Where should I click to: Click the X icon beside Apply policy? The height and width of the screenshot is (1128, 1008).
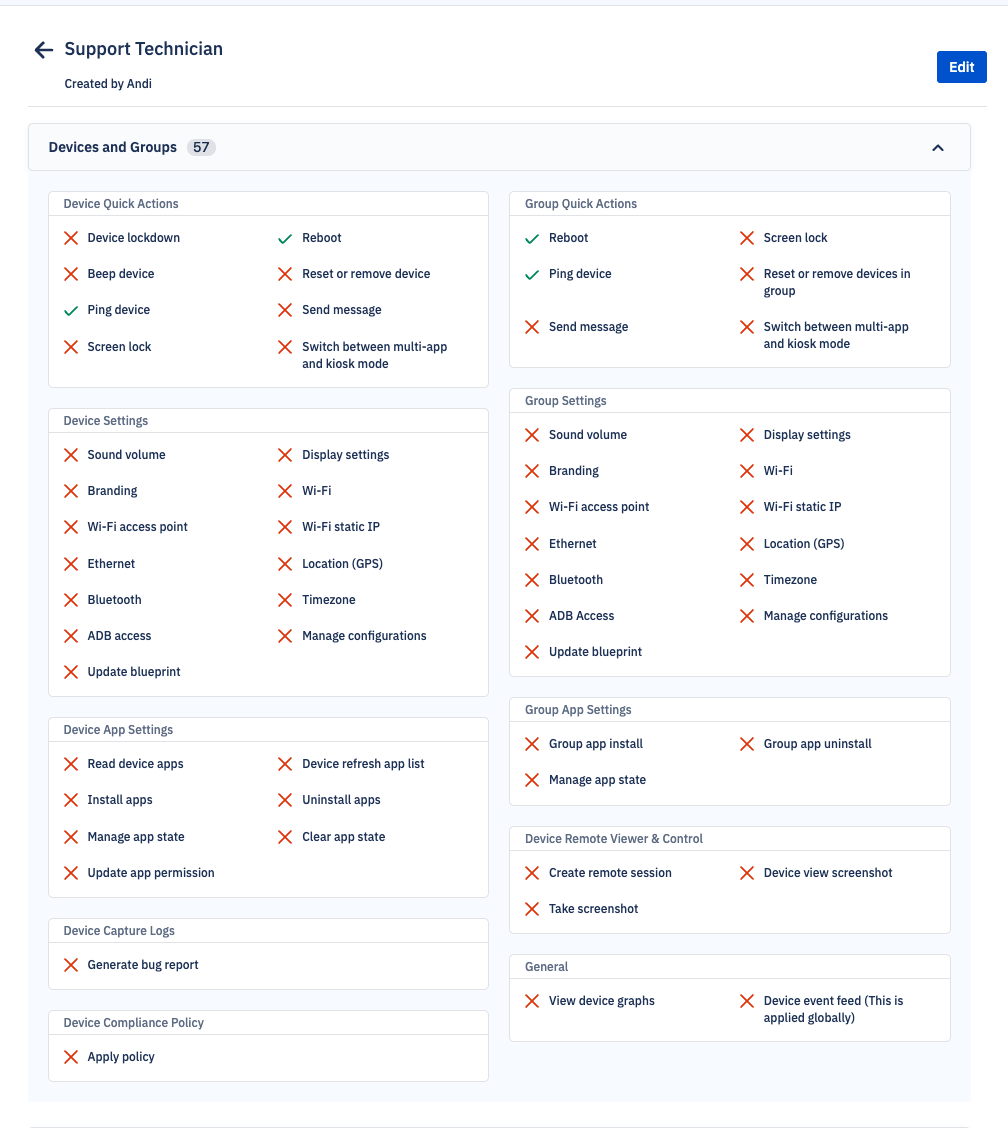point(71,1057)
